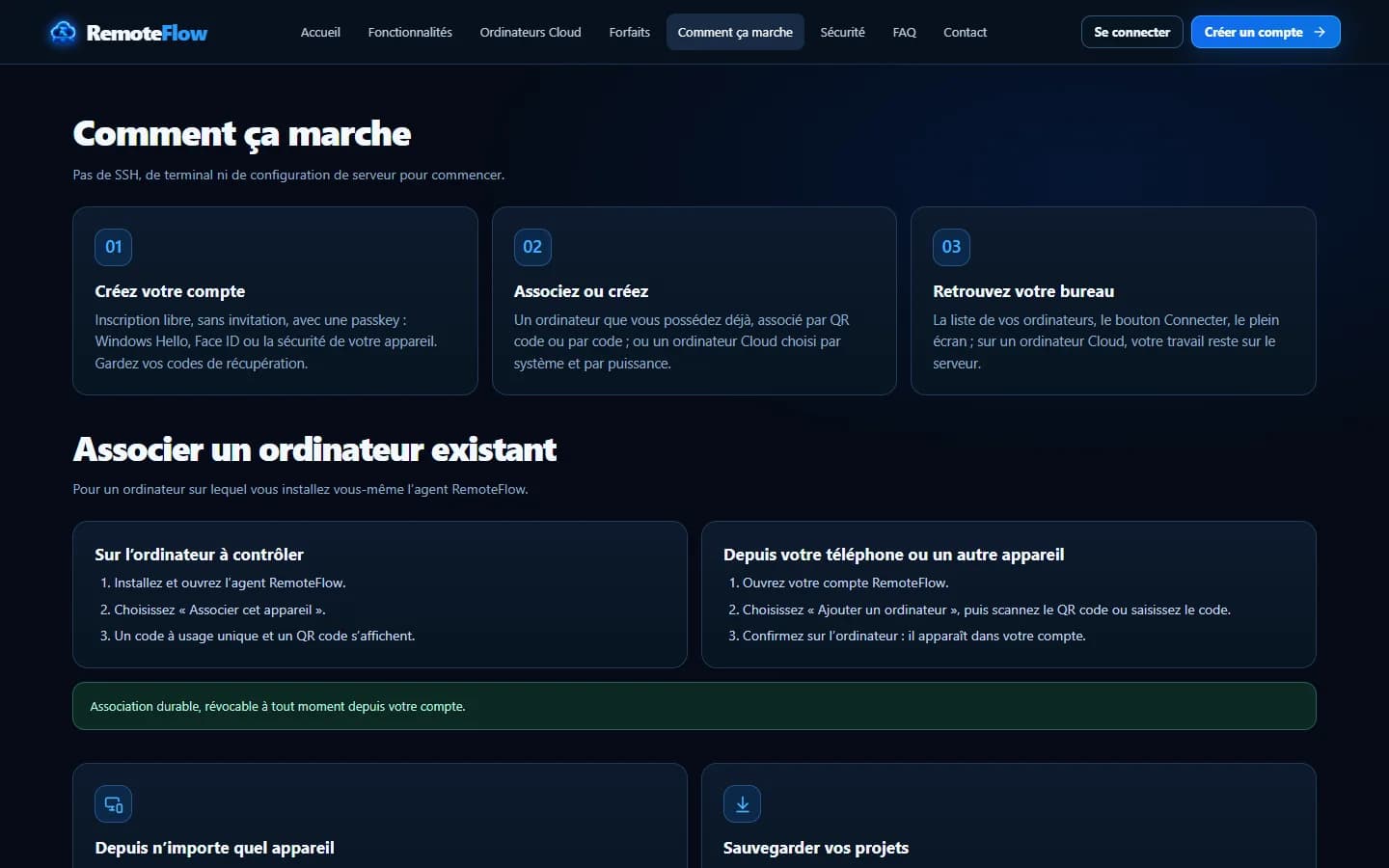Select the 'Comment ça marche' tab
Image resolution: width=1389 pixels, height=868 pixels.
[x=735, y=32]
